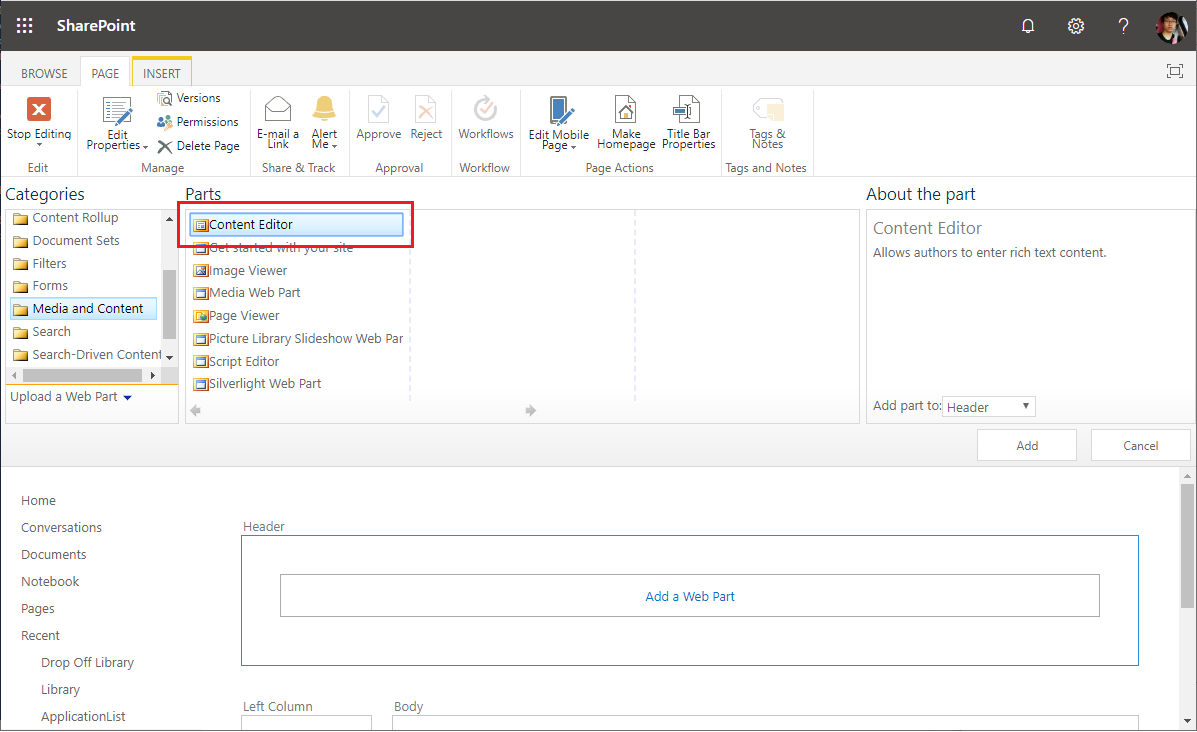Open the Drop Off Library link
The height and width of the screenshot is (732, 1197).
[87, 663]
